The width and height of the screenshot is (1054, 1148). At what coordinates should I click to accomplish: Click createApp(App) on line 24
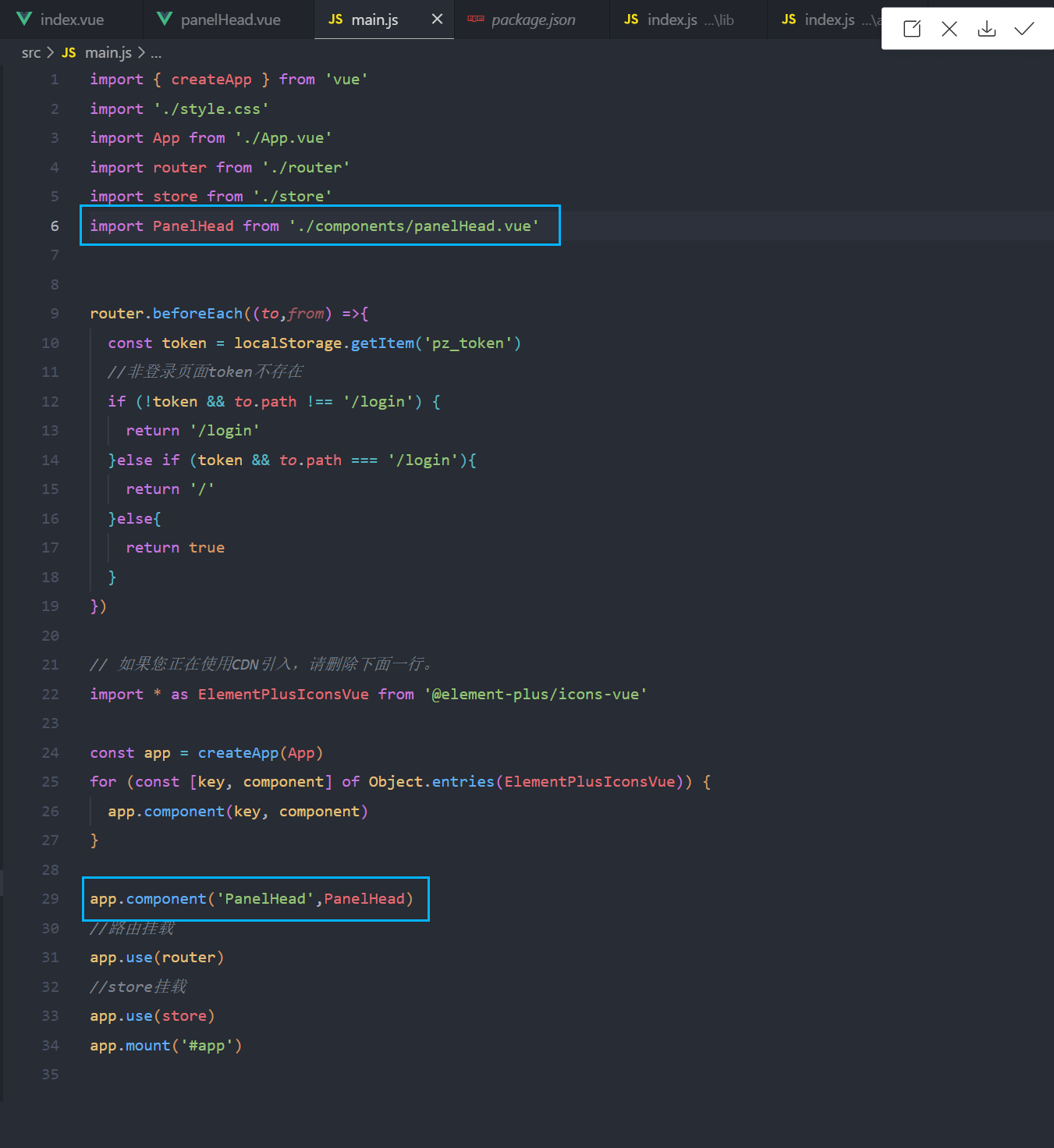[261, 752]
